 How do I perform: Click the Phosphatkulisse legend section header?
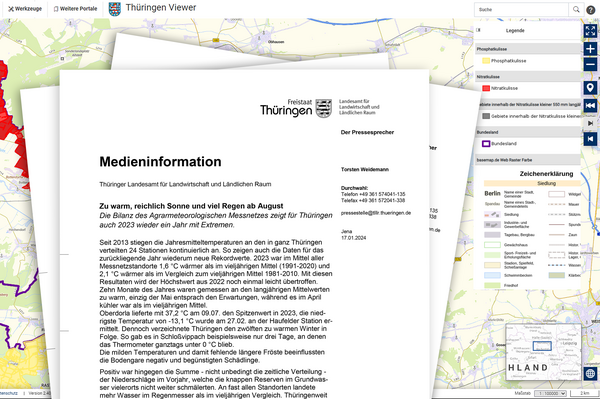click(528, 49)
